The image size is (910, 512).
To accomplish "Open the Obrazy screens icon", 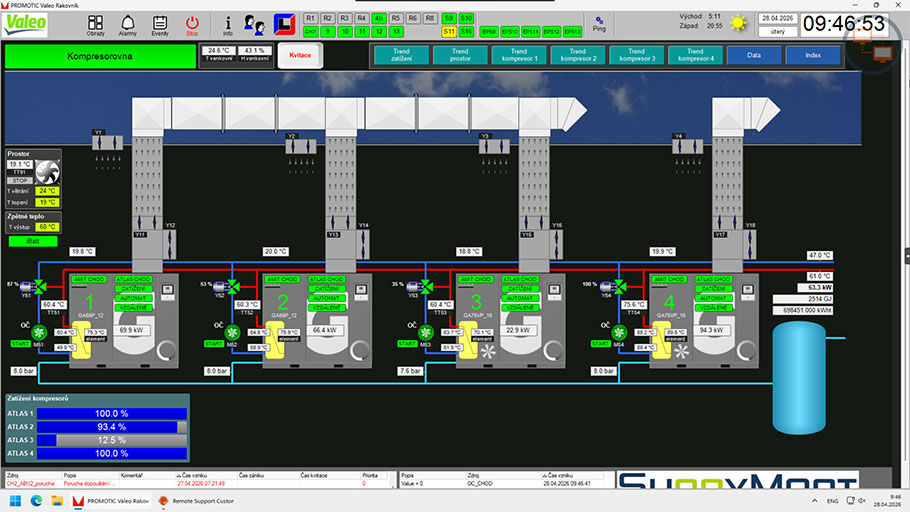I will [x=95, y=22].
